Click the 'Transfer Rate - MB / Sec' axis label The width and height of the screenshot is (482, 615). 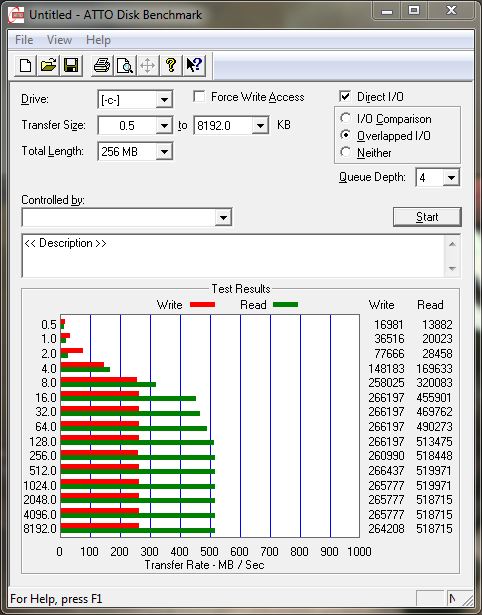[x=204, y=565]
